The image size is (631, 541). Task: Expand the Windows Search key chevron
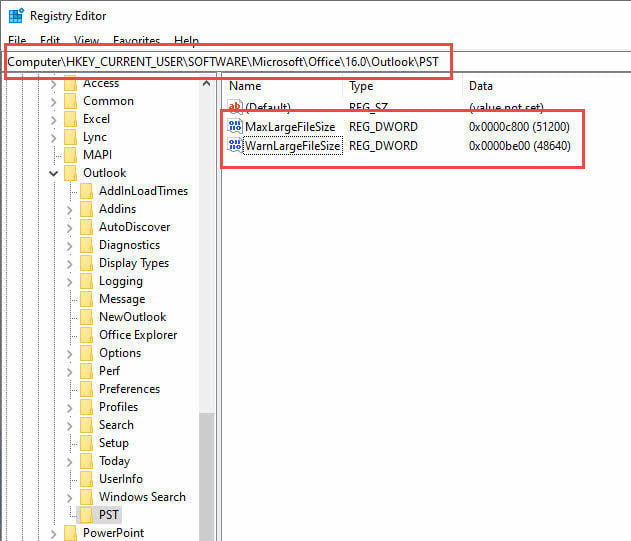70,498
